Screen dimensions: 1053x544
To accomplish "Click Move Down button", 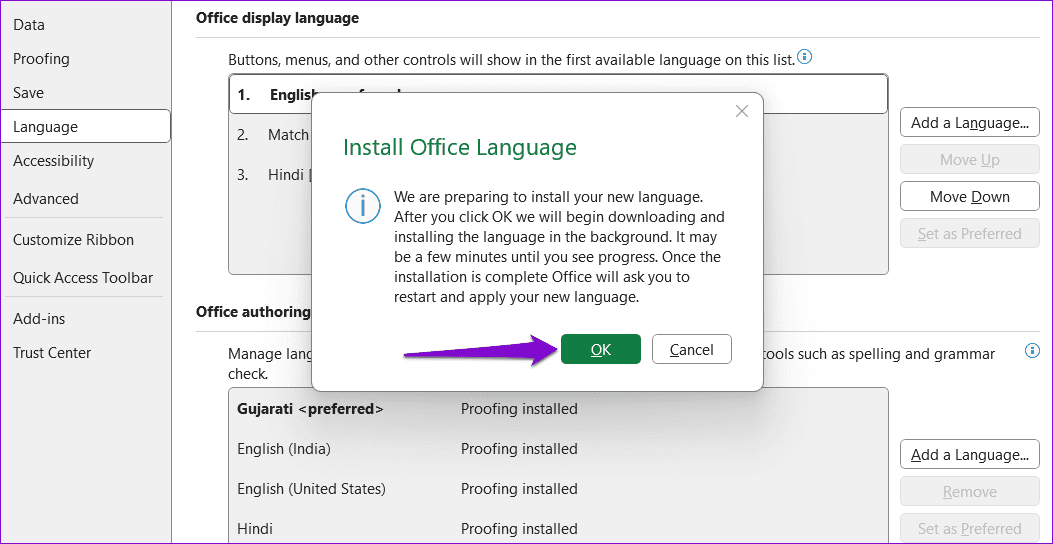I will click(969, 197).
